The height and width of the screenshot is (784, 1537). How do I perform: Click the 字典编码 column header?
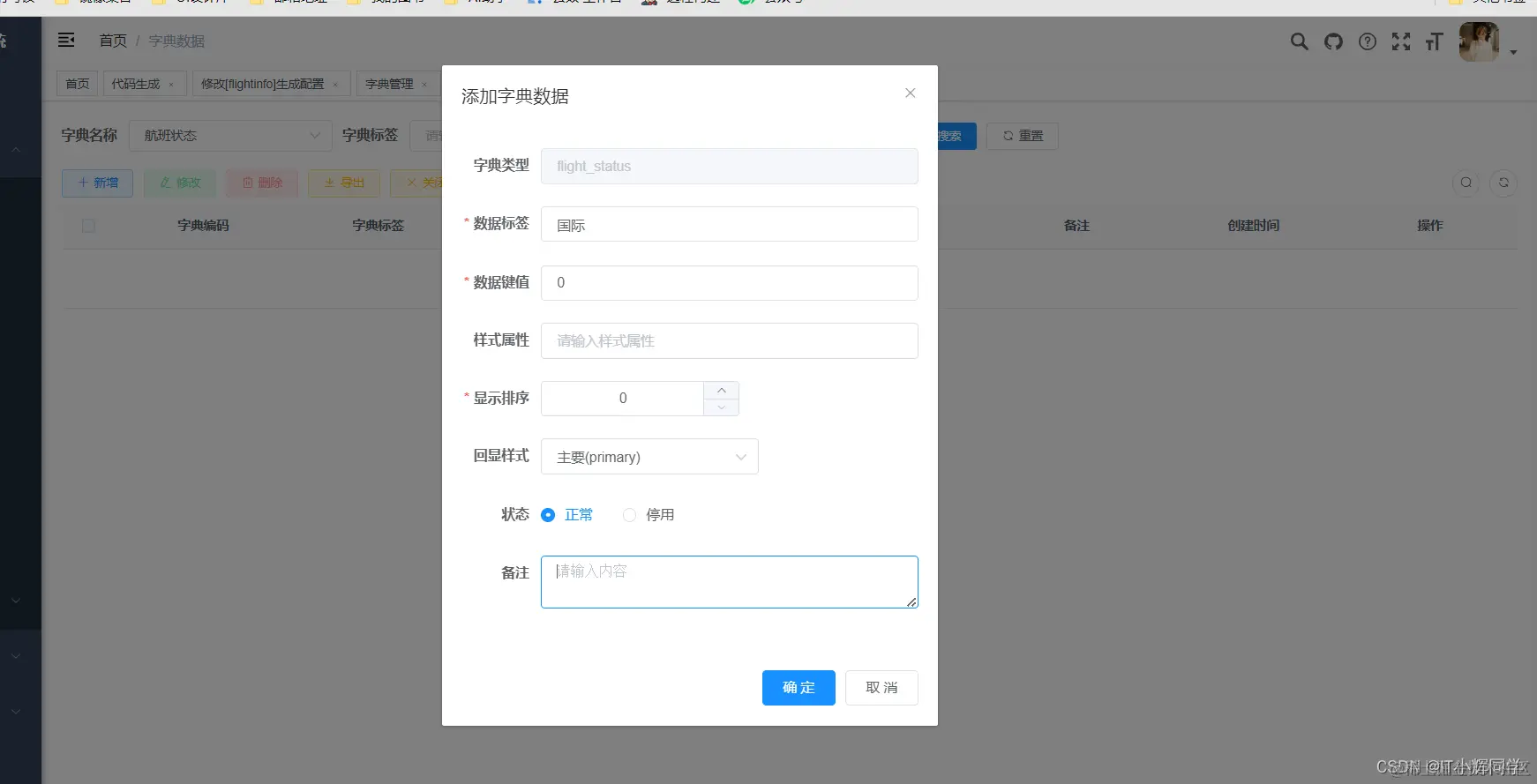[x=203, y=226]
